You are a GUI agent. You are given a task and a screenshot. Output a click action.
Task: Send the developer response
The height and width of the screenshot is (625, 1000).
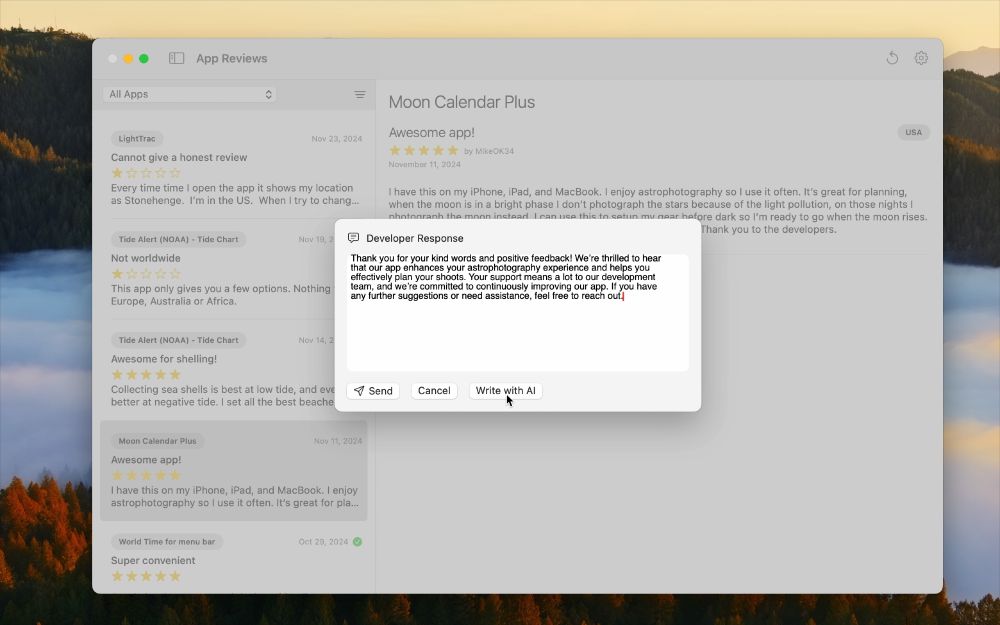pyautogui.click(x=373, y=391)
